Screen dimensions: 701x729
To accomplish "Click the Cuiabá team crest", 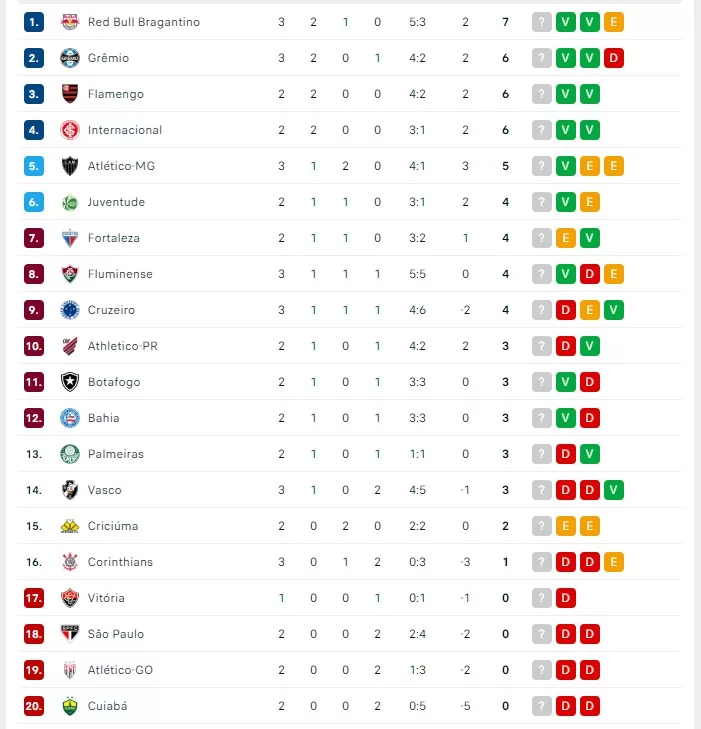I will click(x=70, y=706).
